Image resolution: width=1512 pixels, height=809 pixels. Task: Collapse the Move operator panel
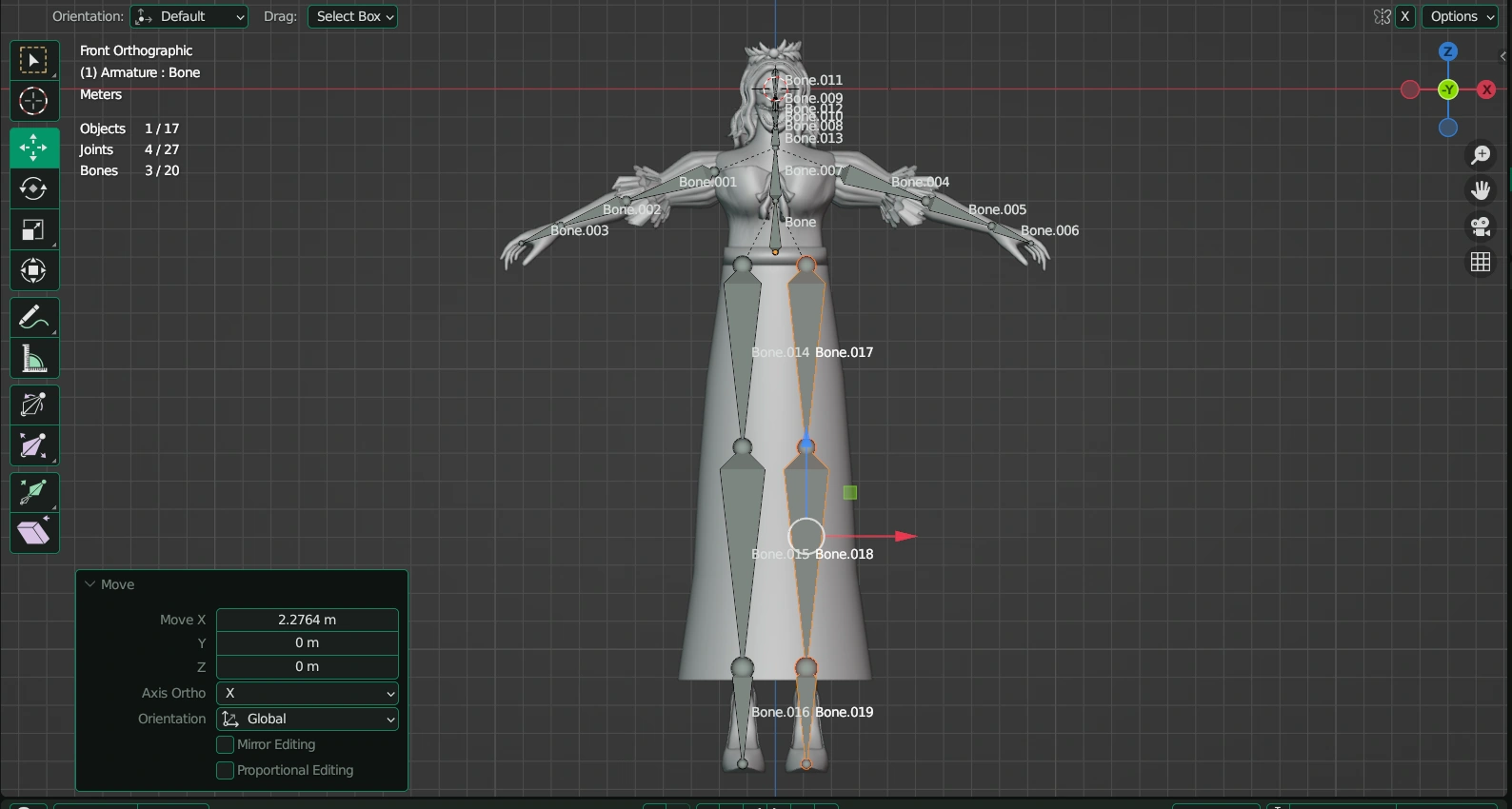[x=90, y=584]
